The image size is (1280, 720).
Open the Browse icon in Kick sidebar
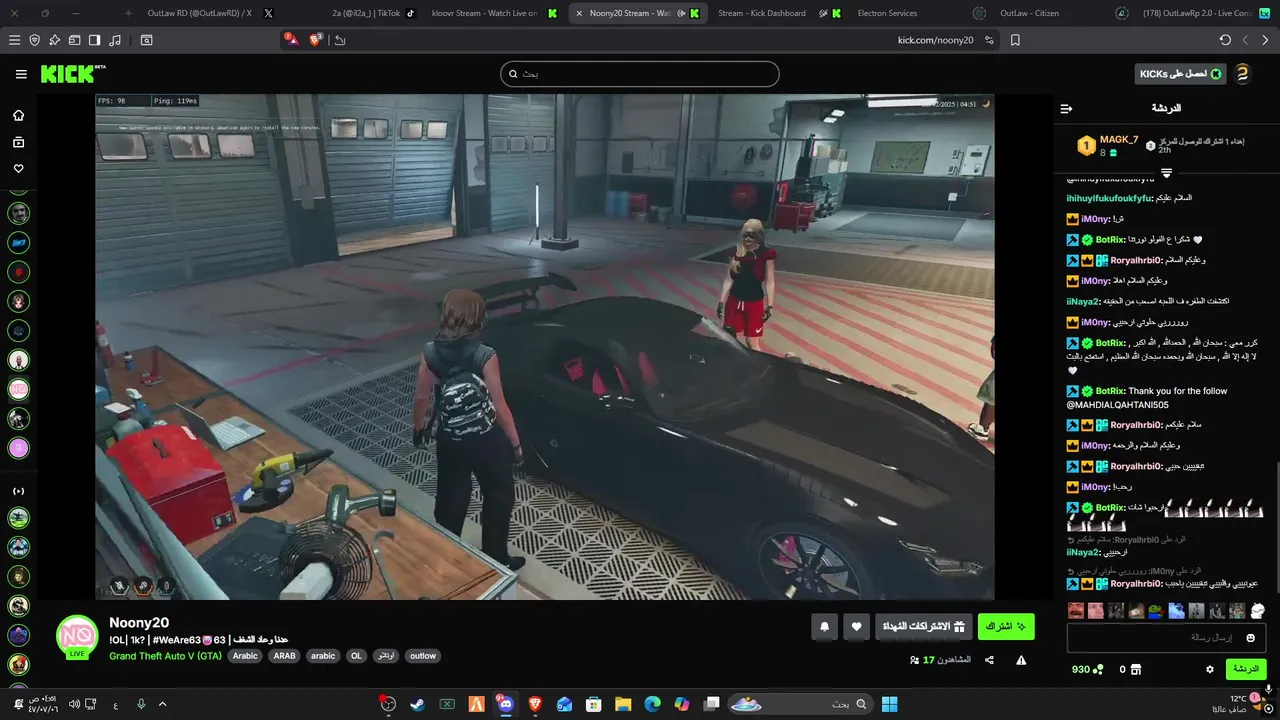point(18,142)
